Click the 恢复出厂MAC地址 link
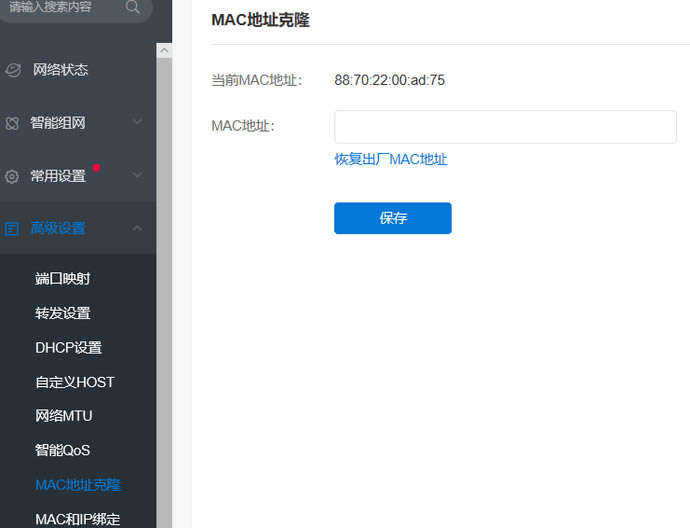Screen dimensions: 690x528 pyautogui.click(x=391, y=159)
